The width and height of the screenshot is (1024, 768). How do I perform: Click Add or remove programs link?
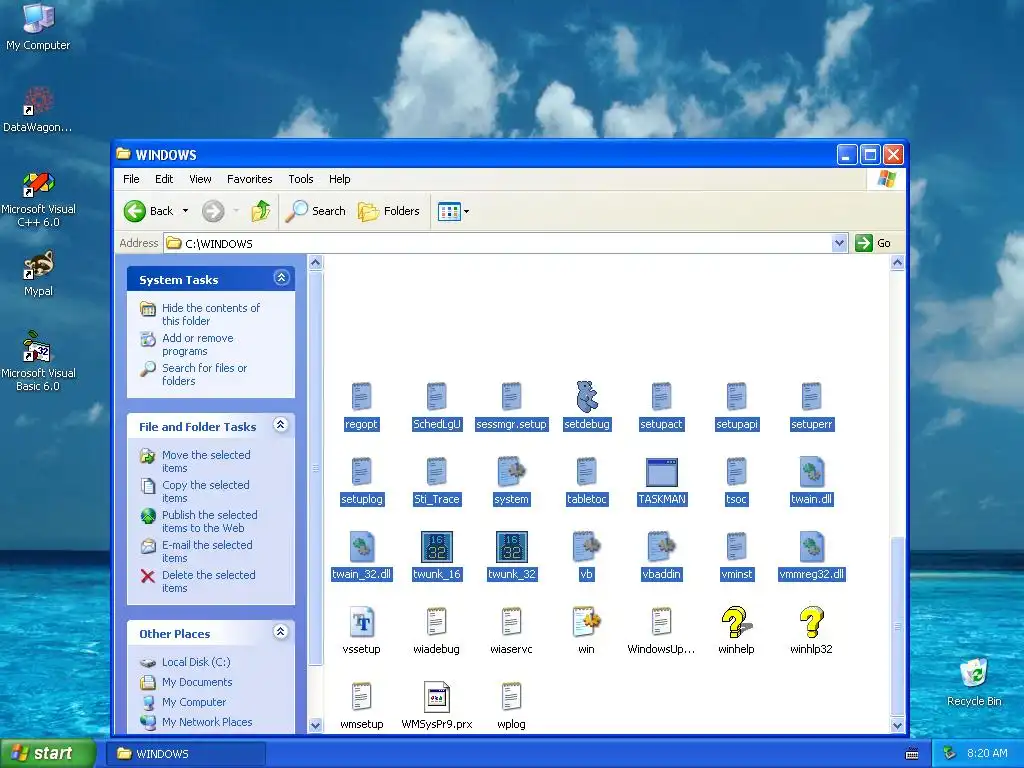tap(197, 344)
